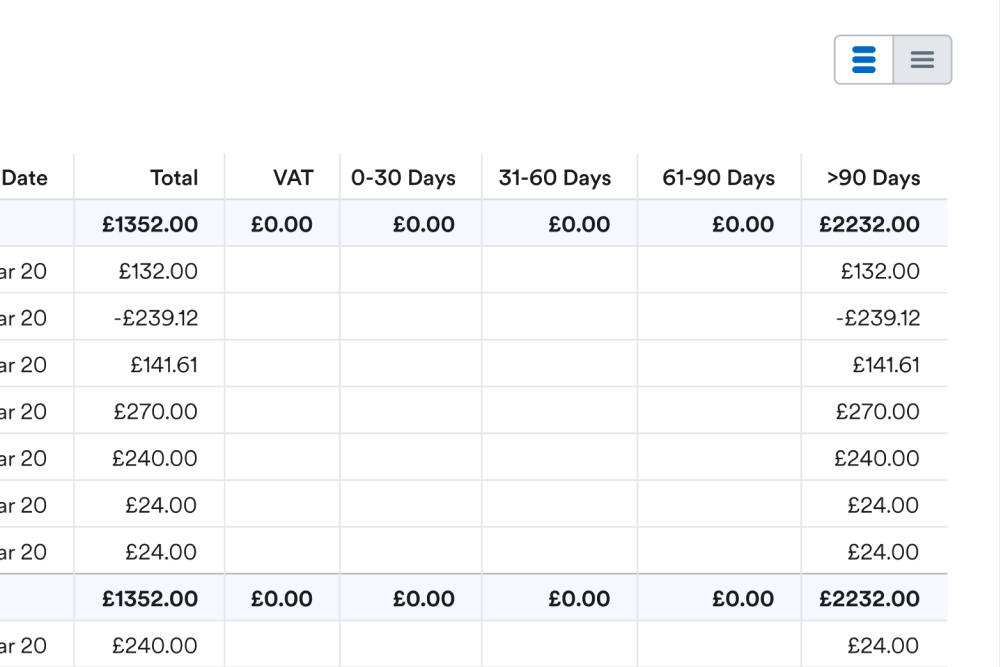Image resolution: width=1000 pixels, height=667 pixels.
Task: Click the -£239.12 value under >90 Days
Action: [x=878, y=318]
